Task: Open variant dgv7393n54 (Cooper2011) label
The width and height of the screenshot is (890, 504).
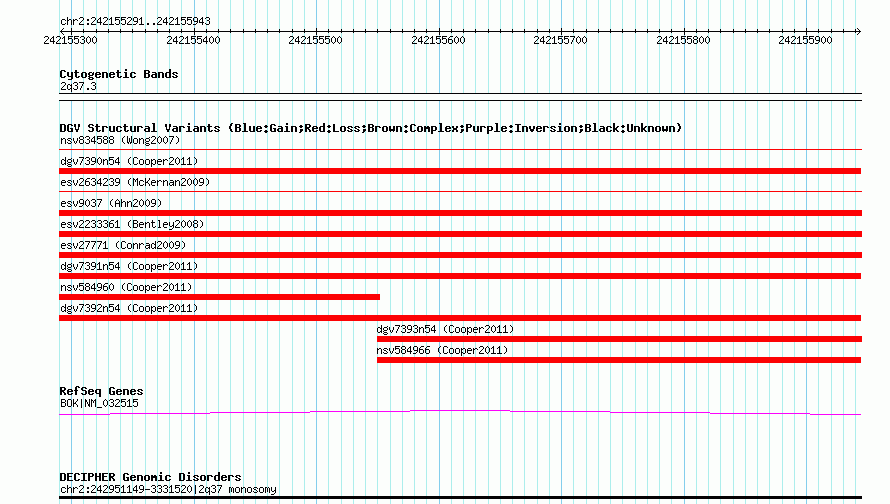Action: pos(445,329)
